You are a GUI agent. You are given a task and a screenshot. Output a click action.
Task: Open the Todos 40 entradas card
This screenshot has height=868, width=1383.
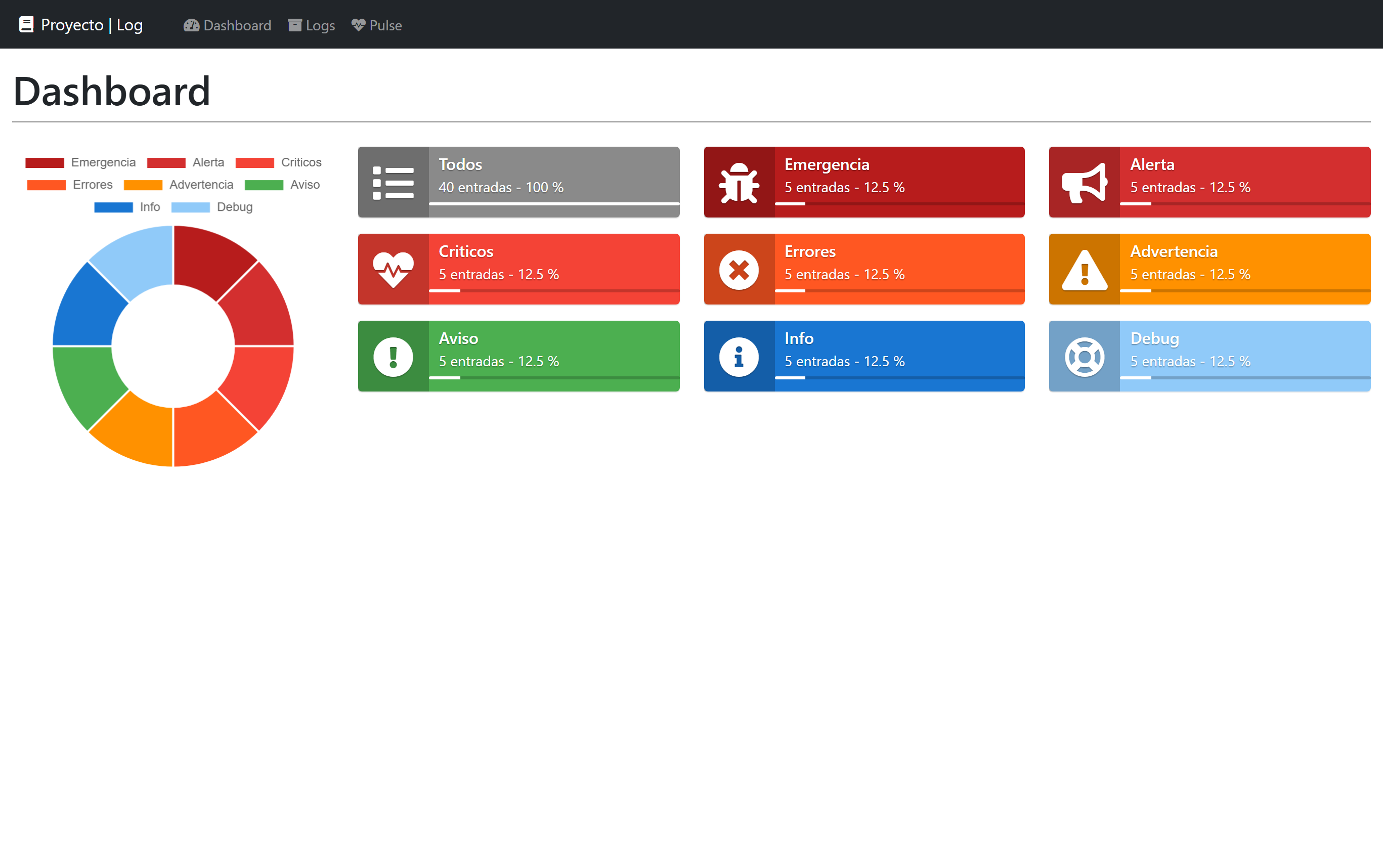coord(518,182)
